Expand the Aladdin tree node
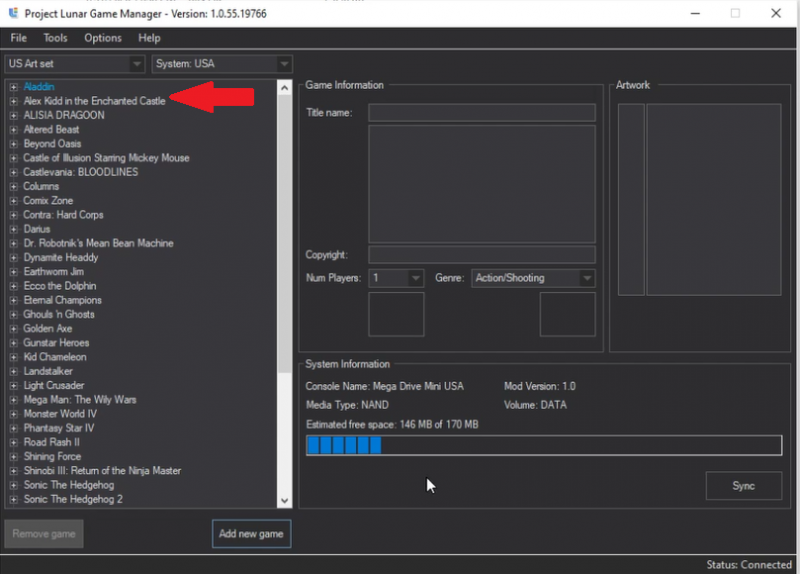 (13, 87)
